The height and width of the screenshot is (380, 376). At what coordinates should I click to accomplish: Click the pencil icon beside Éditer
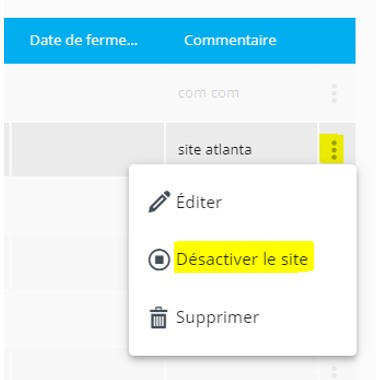point(159,202)
